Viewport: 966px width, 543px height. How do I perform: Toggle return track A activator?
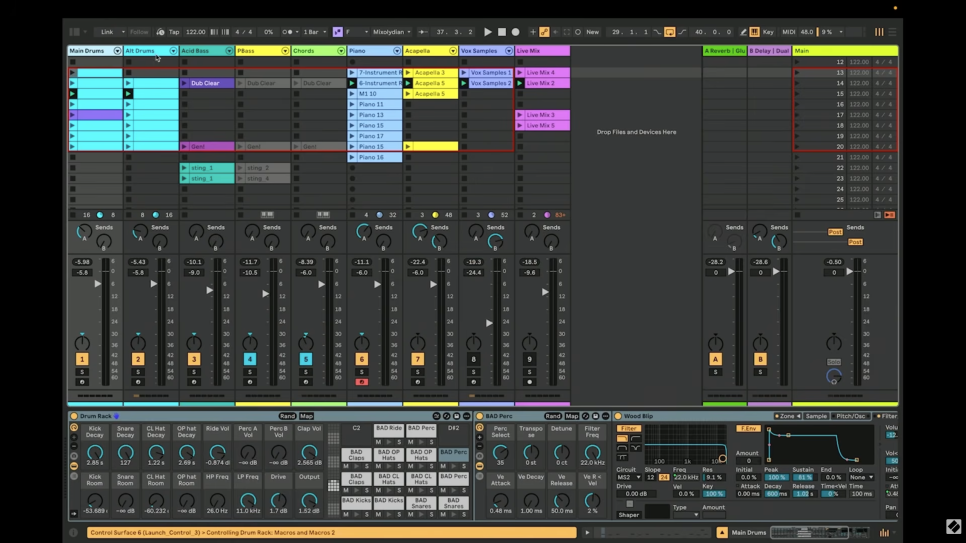click(715, 359)
